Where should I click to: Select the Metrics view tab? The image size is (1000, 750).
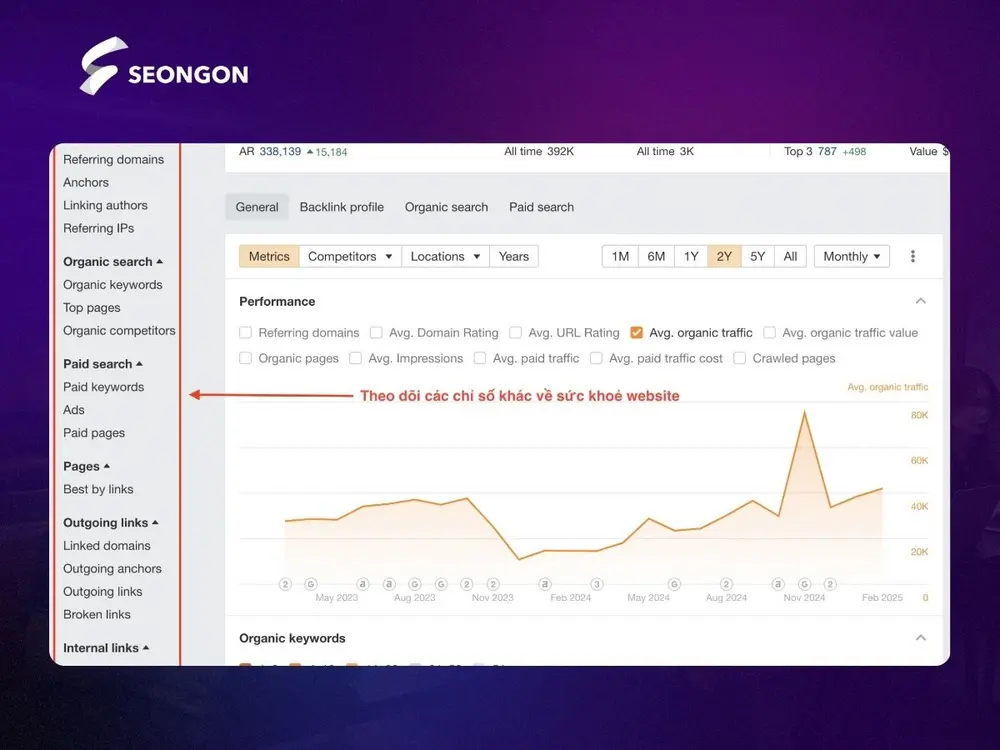[269, 256]
